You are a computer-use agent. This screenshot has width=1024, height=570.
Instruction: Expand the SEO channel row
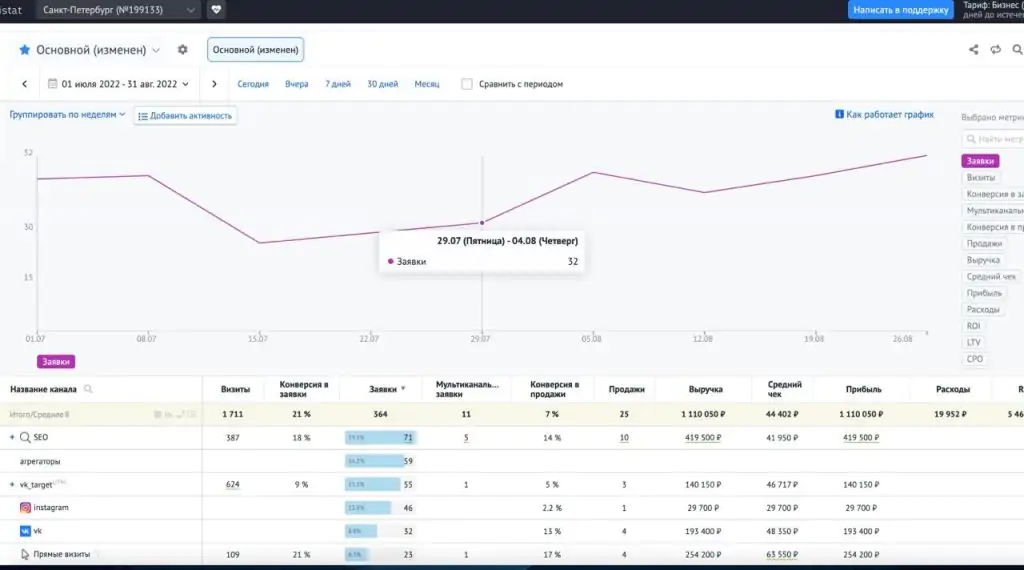pos(12,437)
